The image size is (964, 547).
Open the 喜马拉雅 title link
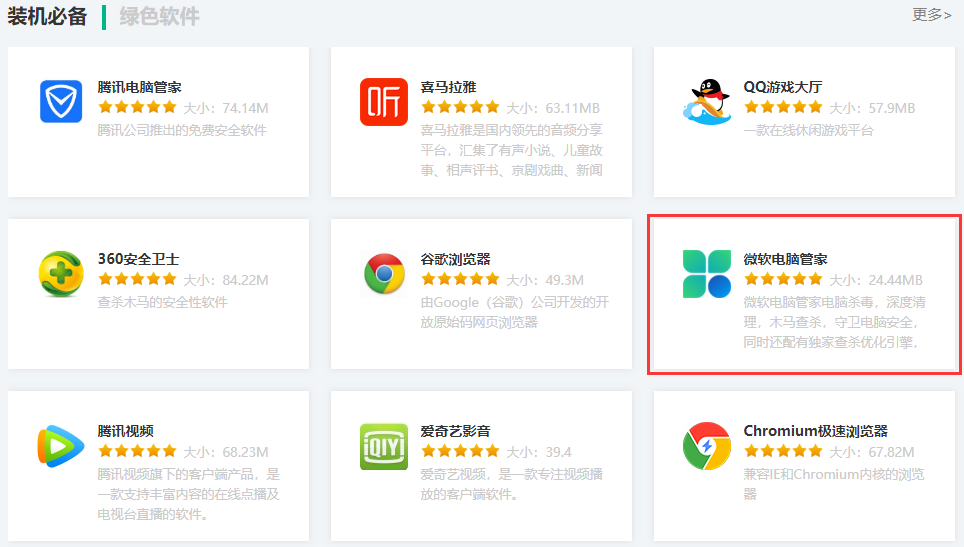click(448, 87)
